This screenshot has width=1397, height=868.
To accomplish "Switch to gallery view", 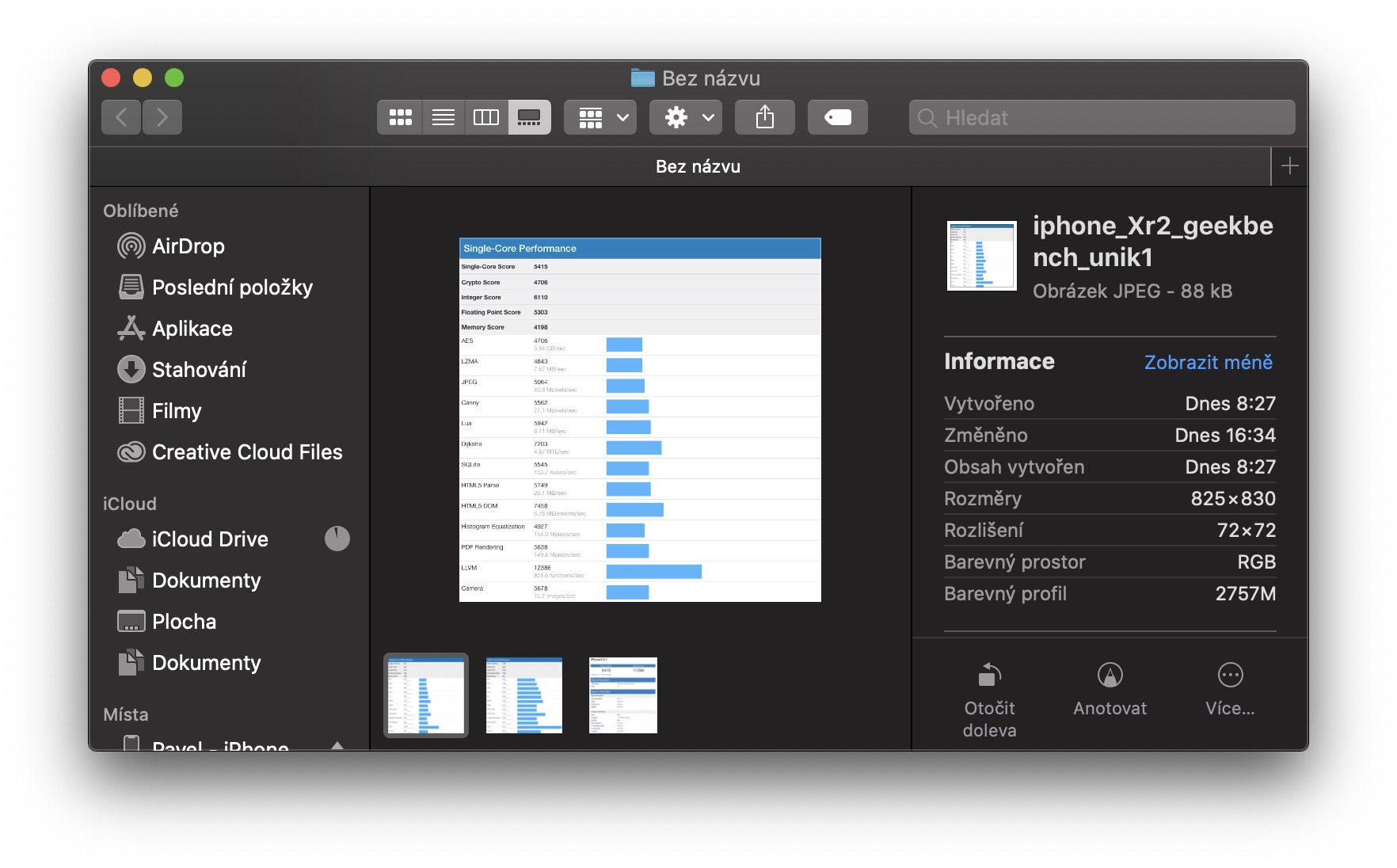I will [529, 117].
